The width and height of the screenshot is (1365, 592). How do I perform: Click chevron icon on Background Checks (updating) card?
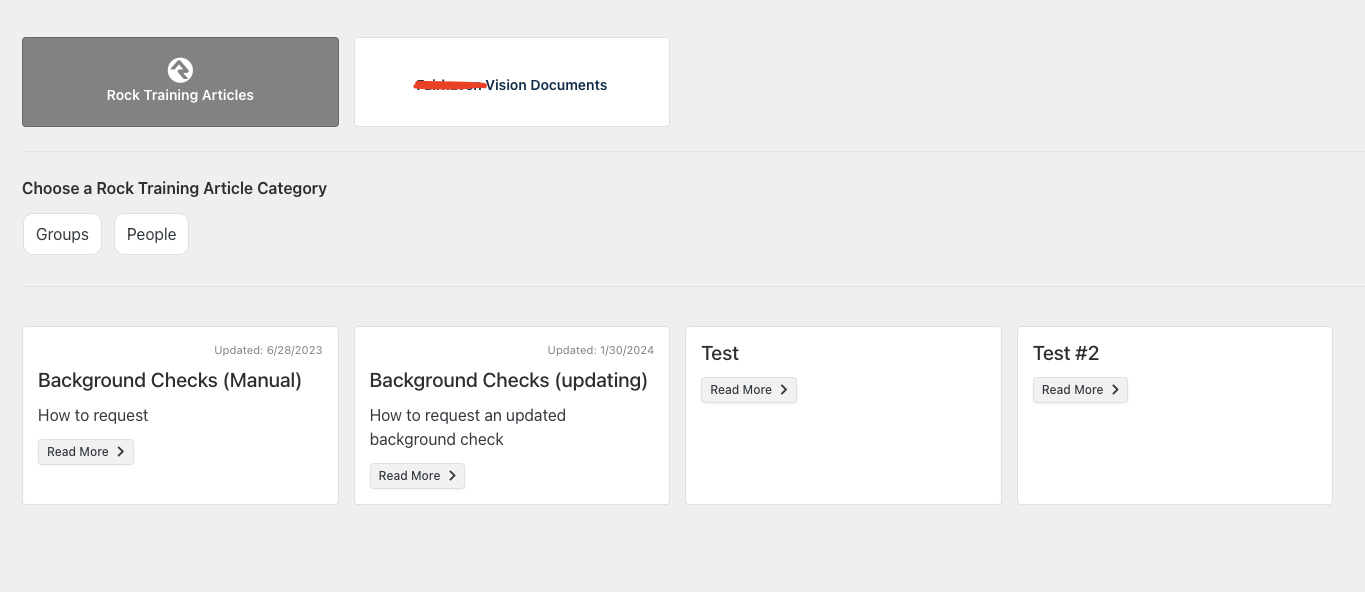452,476
